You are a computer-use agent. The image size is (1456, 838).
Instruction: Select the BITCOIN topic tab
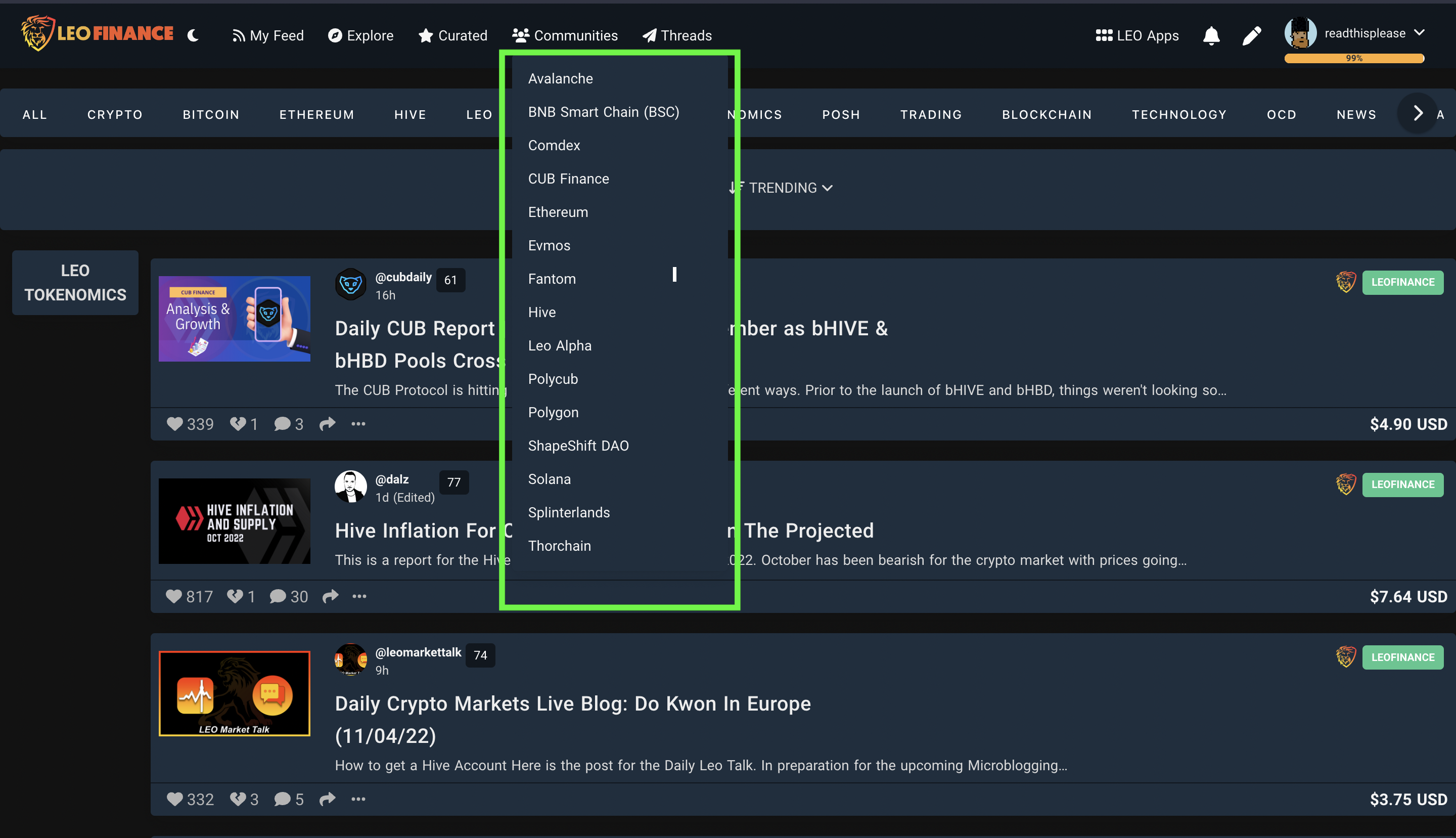point(211,114)
